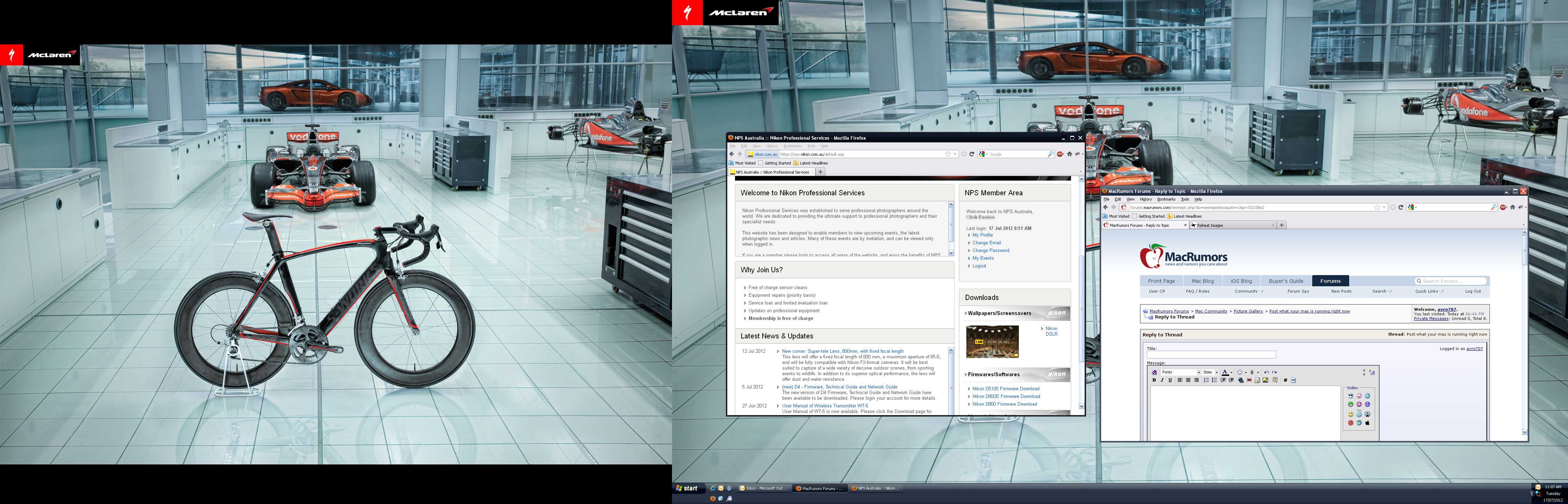Image resolution: width=1568 pixels, height=504 pixels.
Task: Click the Adblock Plus icon in Nikon window
Action: pyautogui.click(x=1060, y=154)
